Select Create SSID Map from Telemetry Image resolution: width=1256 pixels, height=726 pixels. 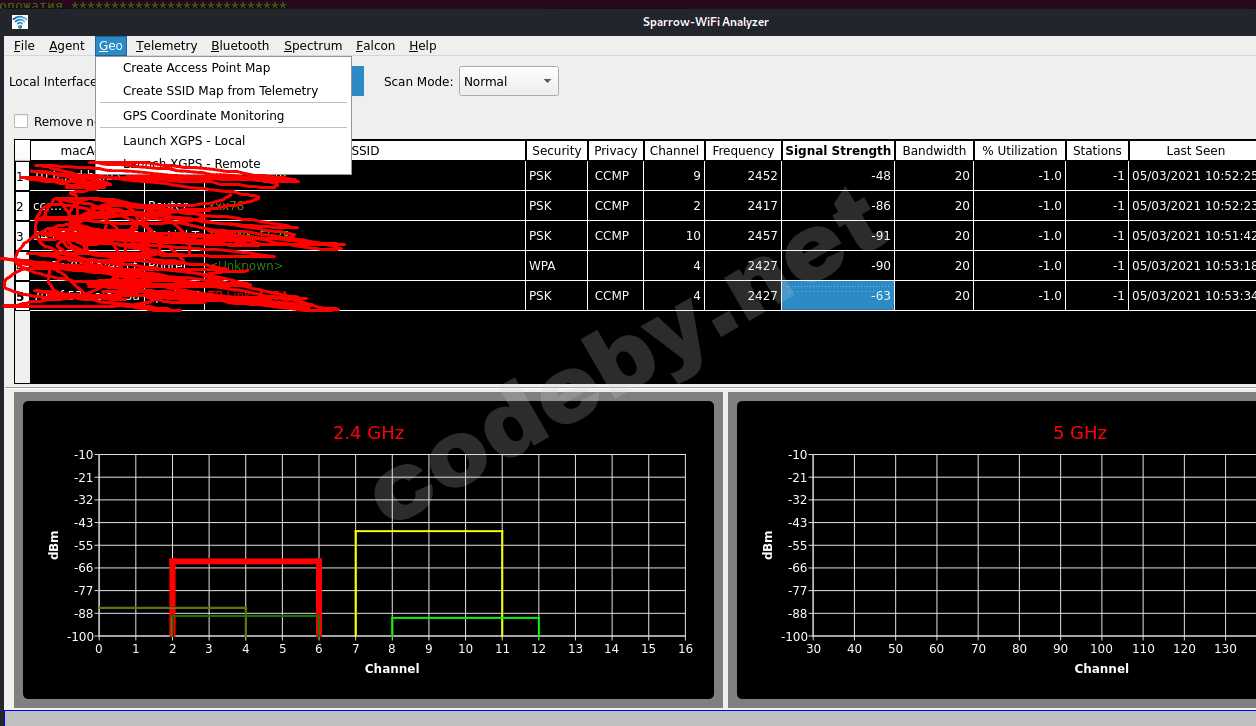pos(220,91)
